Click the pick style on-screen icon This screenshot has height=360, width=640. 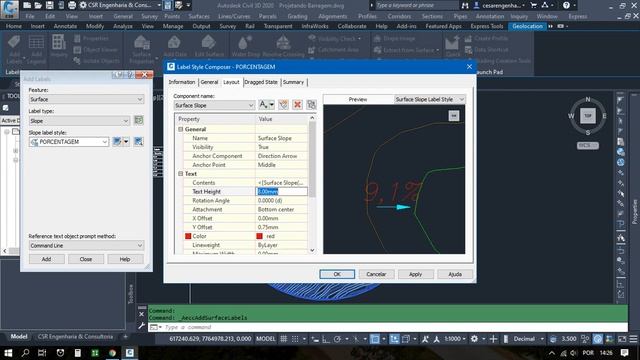tap(138, 142)
